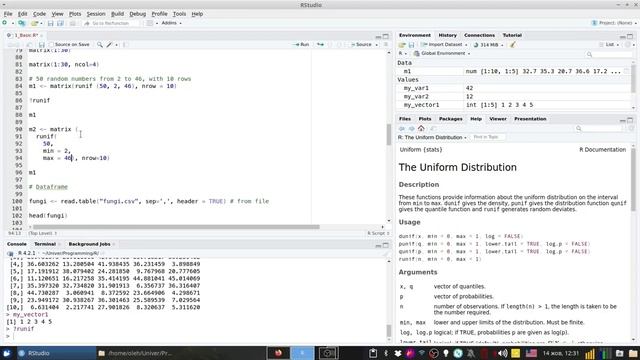Open the Code menu
Screen dimensions: 640x360
[39, 14]
